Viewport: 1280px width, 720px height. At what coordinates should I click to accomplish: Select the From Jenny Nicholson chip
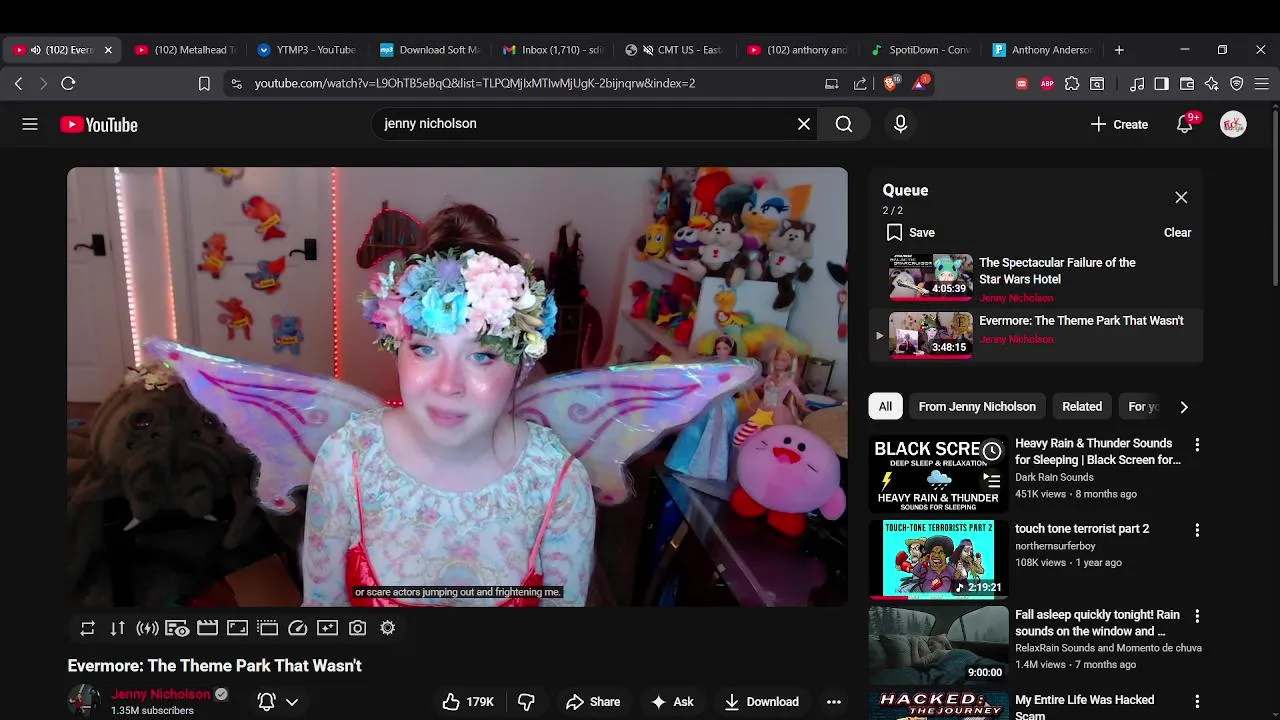tap(977, 407)
